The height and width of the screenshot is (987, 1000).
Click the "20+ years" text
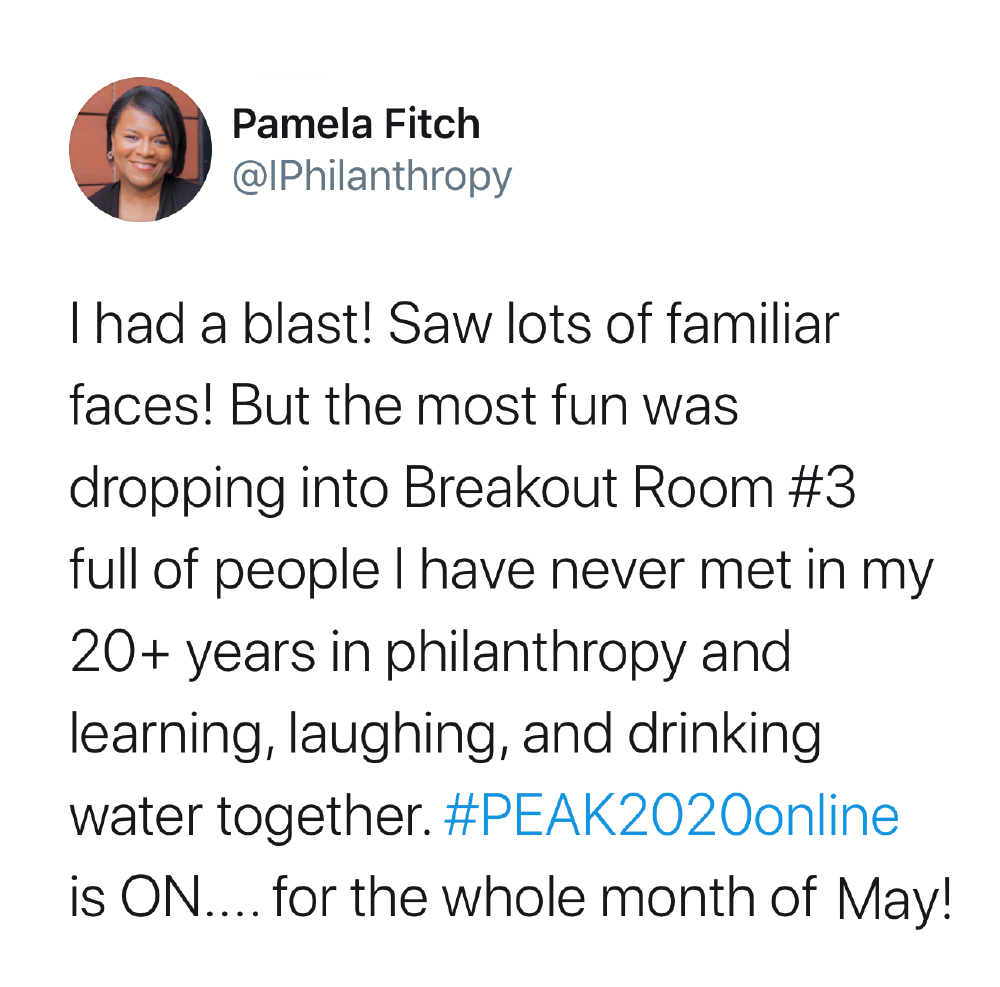179,653
